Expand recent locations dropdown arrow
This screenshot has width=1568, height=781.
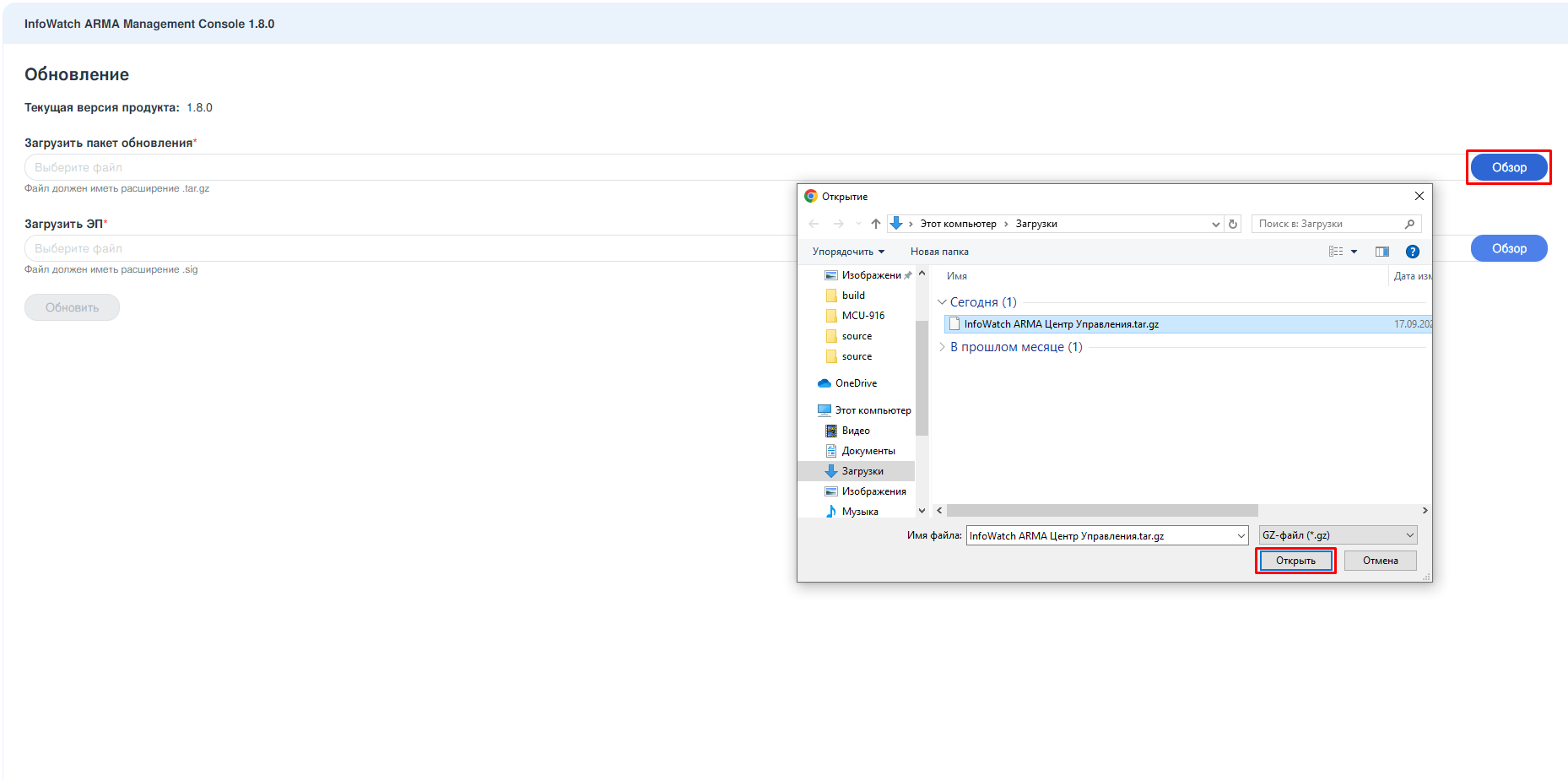pyautogui.click(x=858, y=224)
